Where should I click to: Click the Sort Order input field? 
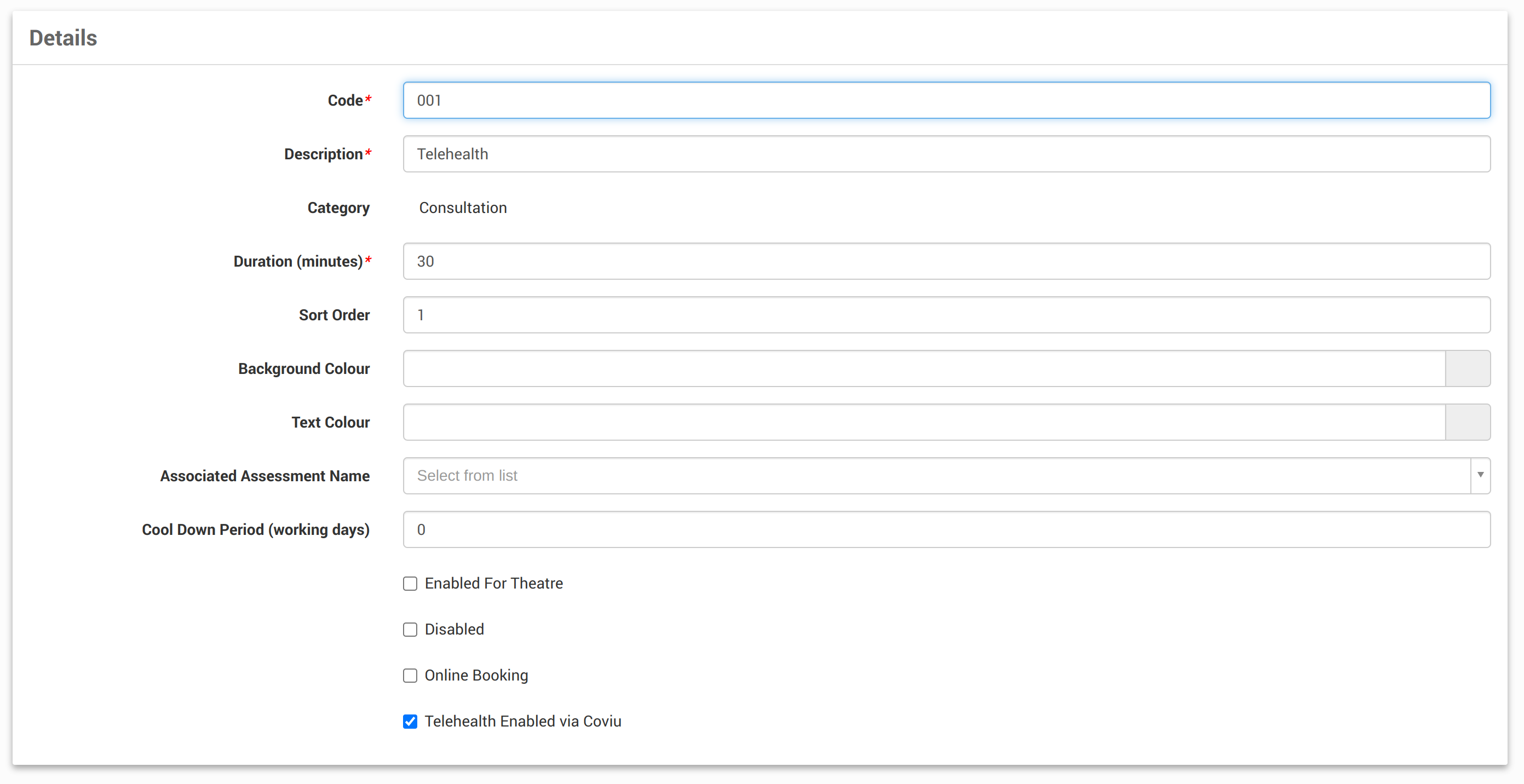946,315
